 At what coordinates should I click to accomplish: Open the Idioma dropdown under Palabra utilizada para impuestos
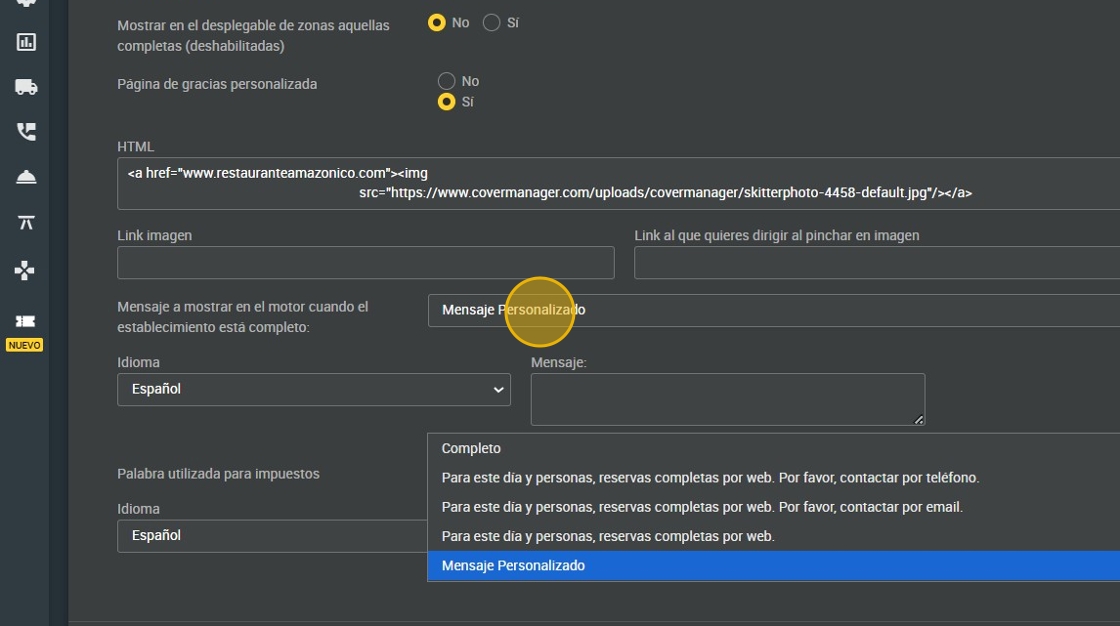click(272, 536)
